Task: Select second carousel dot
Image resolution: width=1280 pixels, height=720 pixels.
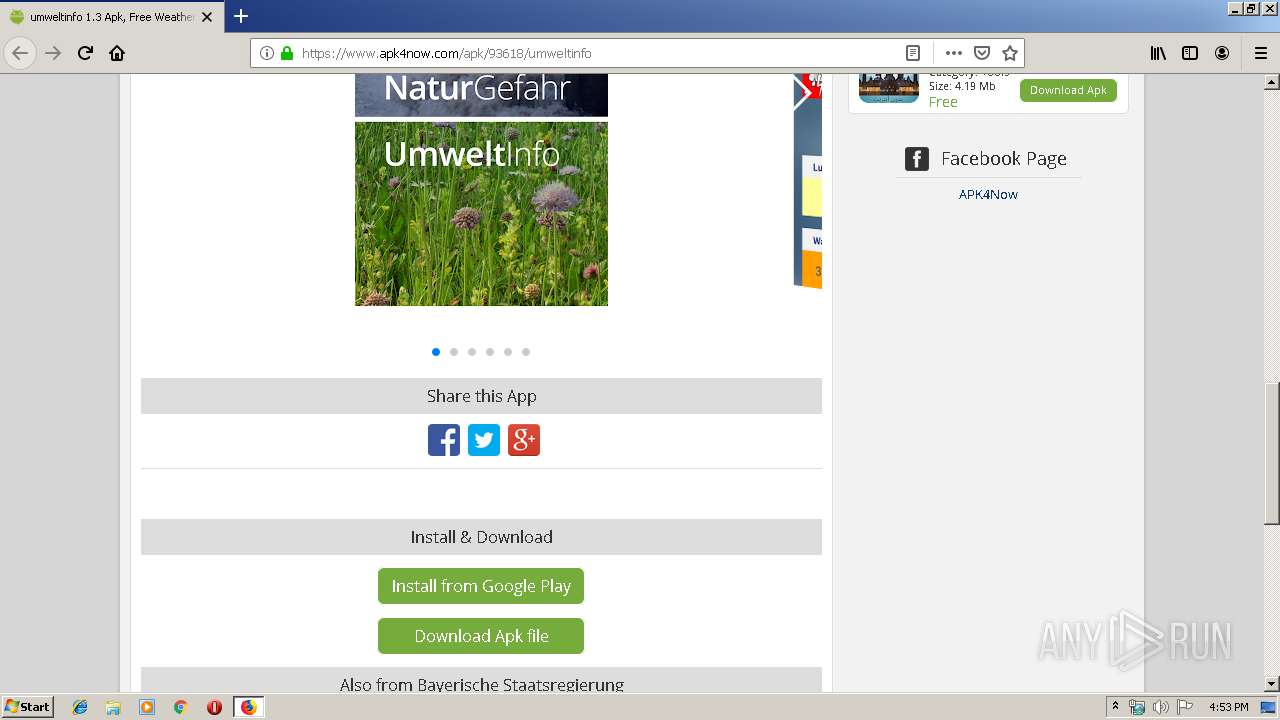Action: click(454, 352)
